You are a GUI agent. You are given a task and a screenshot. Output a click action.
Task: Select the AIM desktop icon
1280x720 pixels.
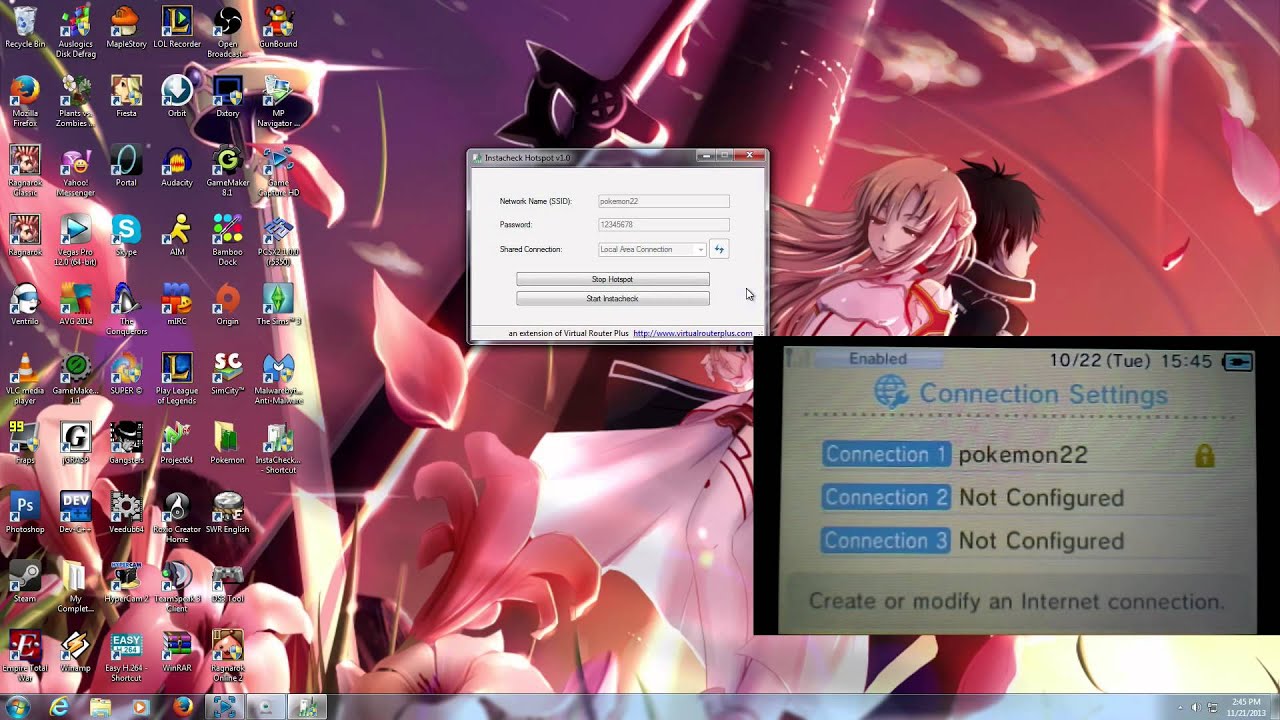tap(177, 235)
